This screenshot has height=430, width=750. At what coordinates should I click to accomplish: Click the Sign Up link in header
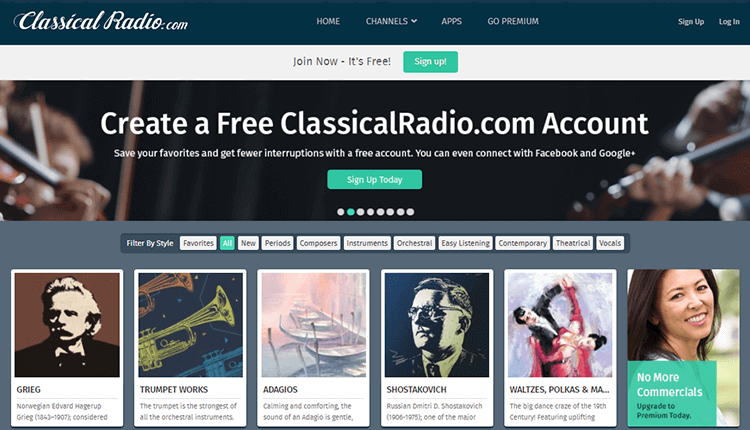691,22
